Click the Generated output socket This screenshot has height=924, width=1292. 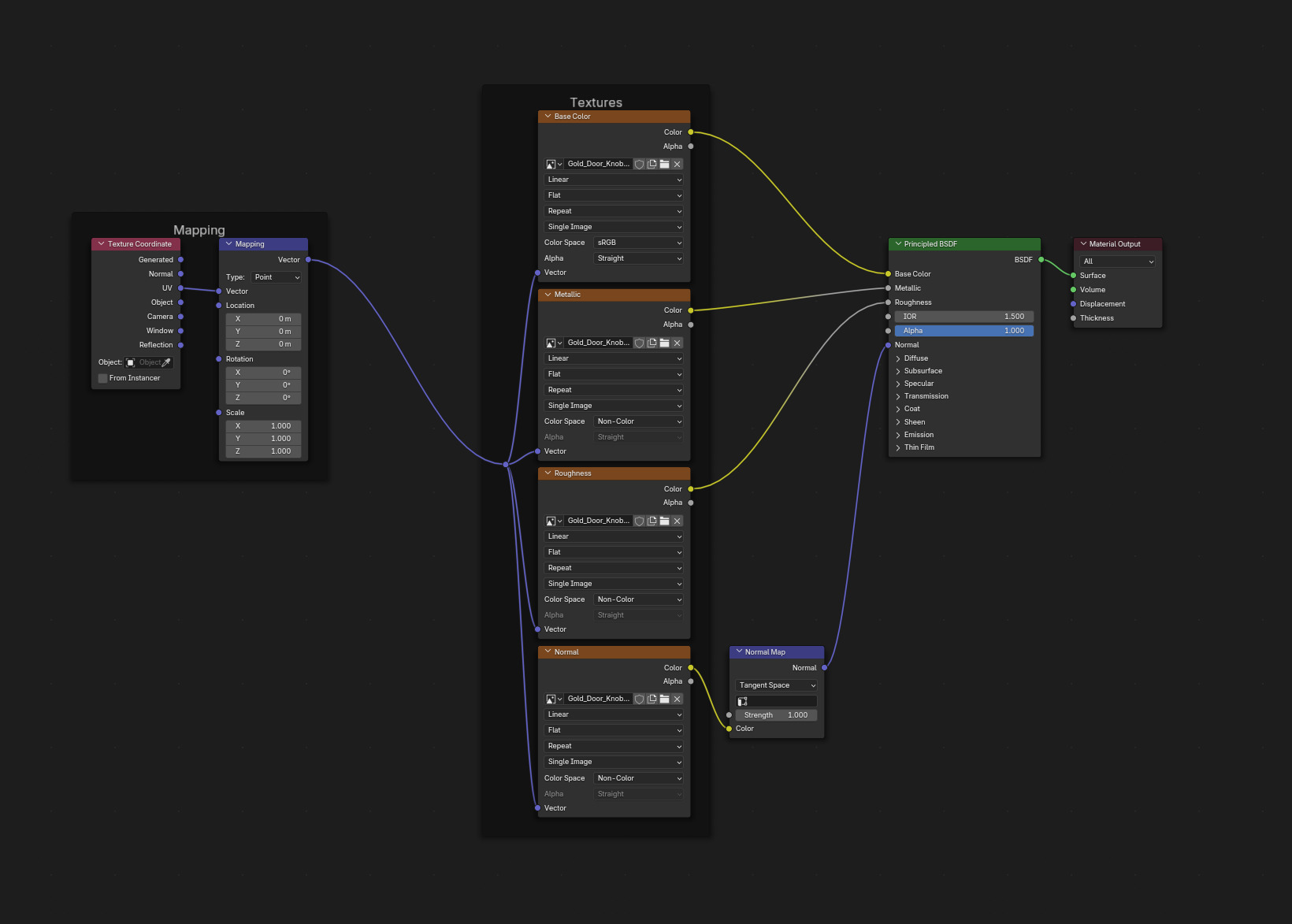[x=180, y=260]
